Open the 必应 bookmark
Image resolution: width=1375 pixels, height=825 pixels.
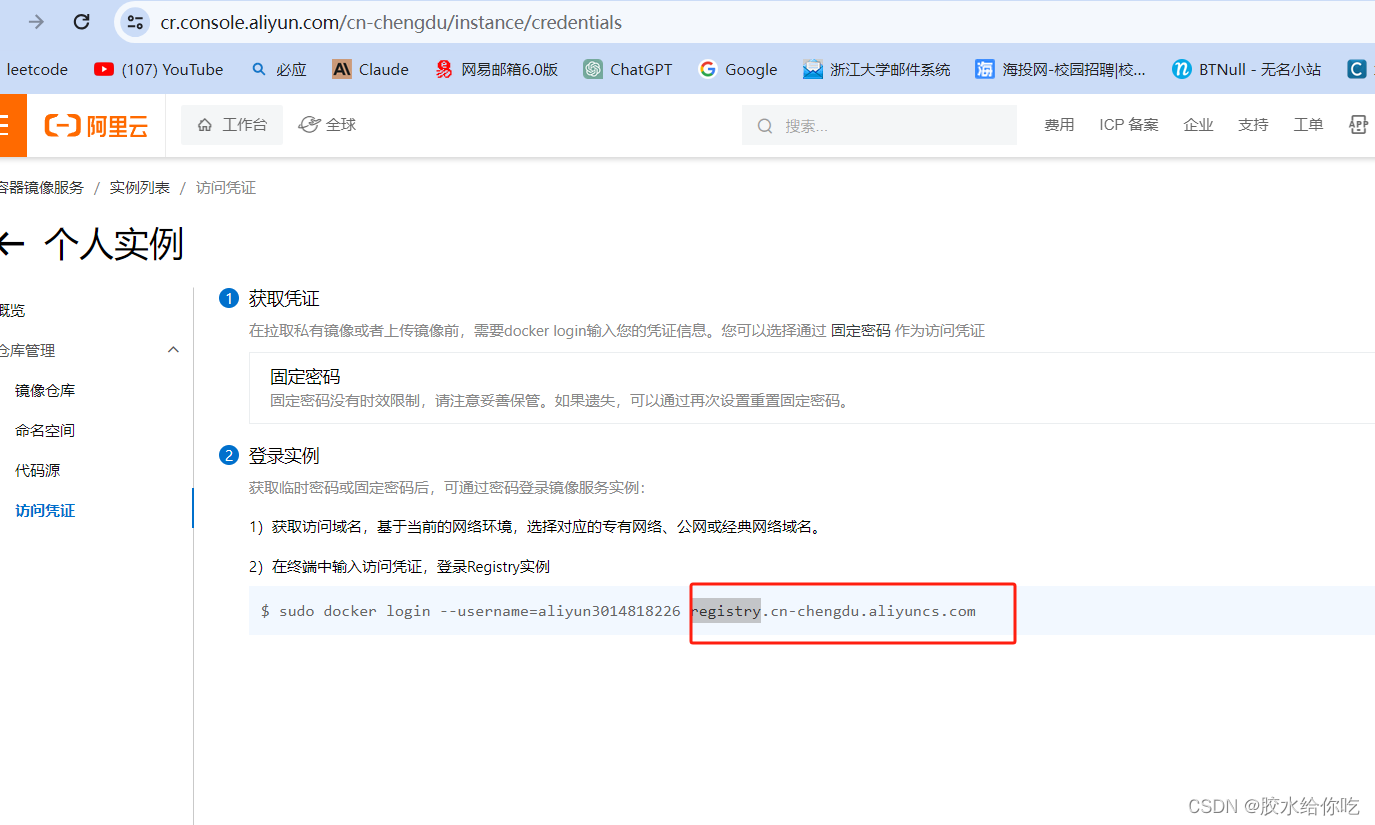279,69
